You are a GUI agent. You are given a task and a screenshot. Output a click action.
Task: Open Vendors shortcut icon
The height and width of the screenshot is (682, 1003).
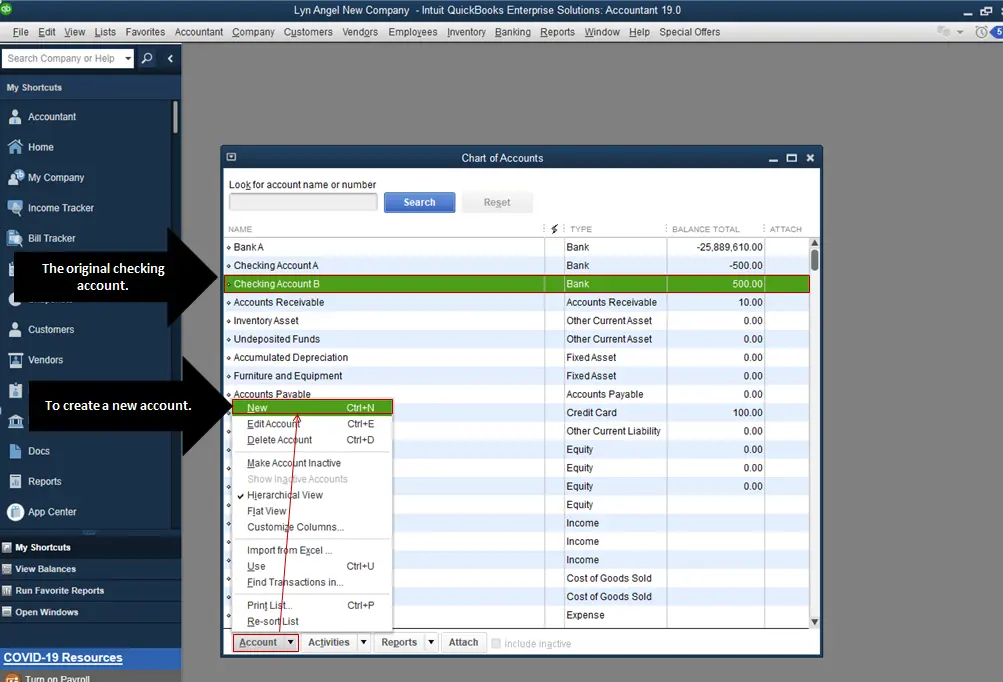[15, 360]
